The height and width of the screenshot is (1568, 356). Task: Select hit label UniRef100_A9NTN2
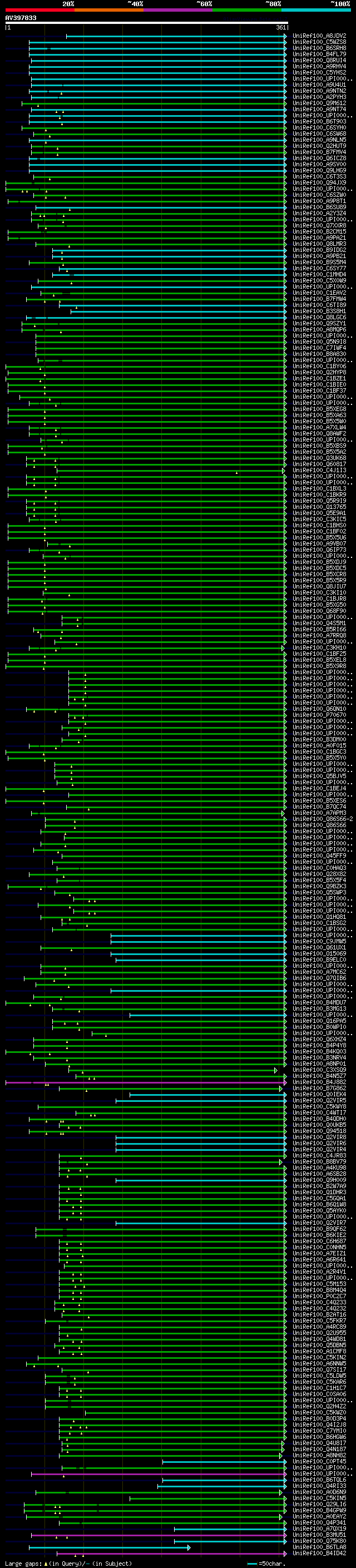point(319,91)
